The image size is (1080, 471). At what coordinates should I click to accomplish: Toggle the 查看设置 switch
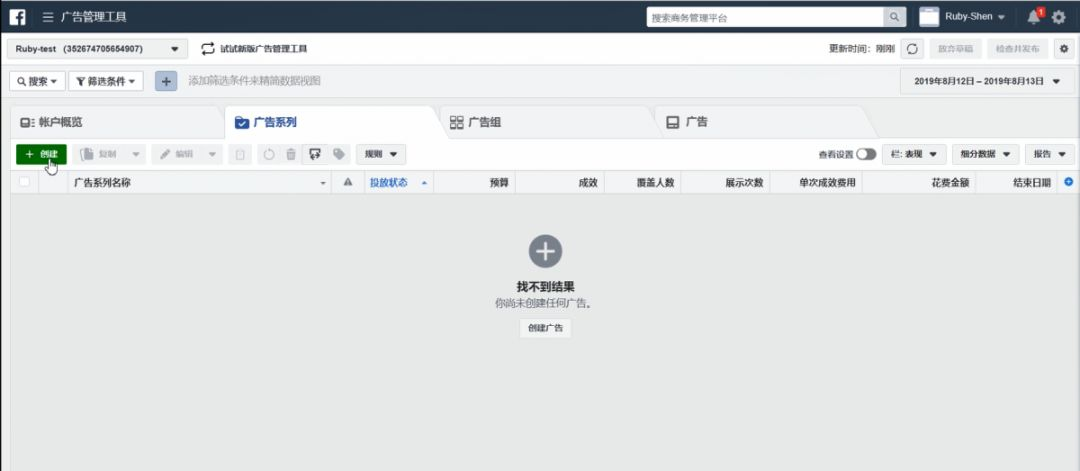coord(866,154)
